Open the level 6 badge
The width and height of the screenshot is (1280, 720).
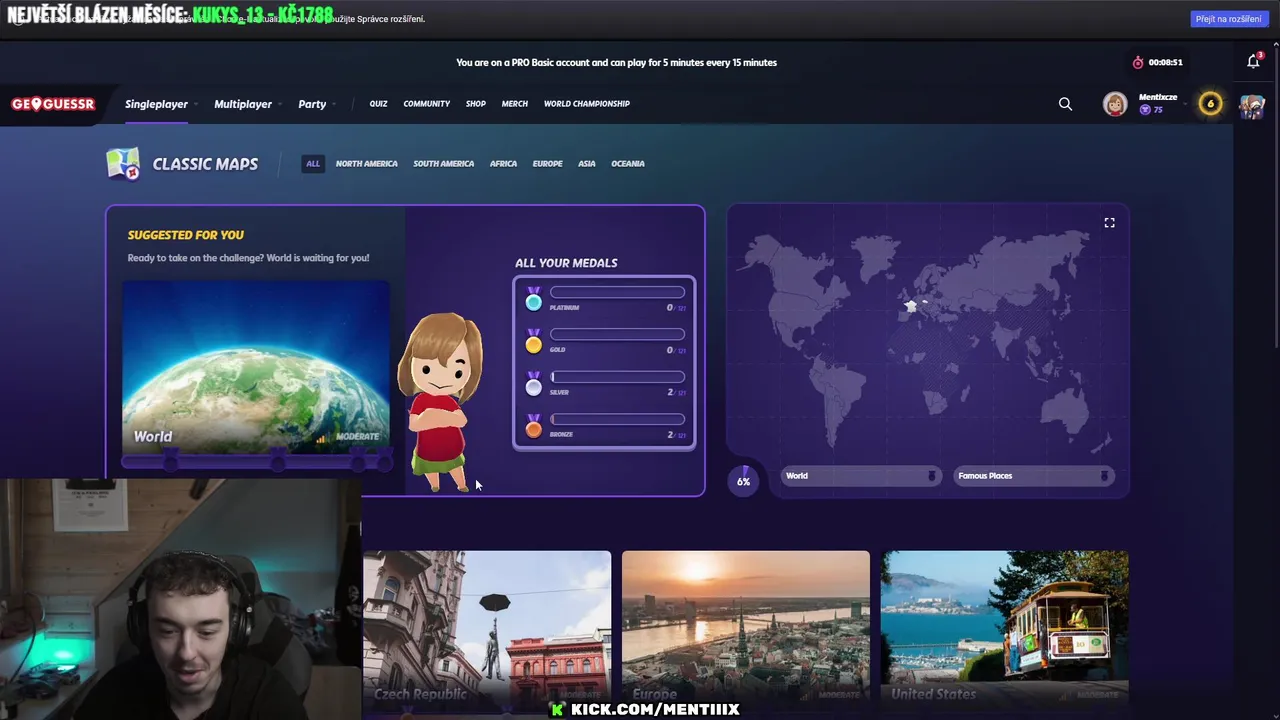tap(1210, 104)
